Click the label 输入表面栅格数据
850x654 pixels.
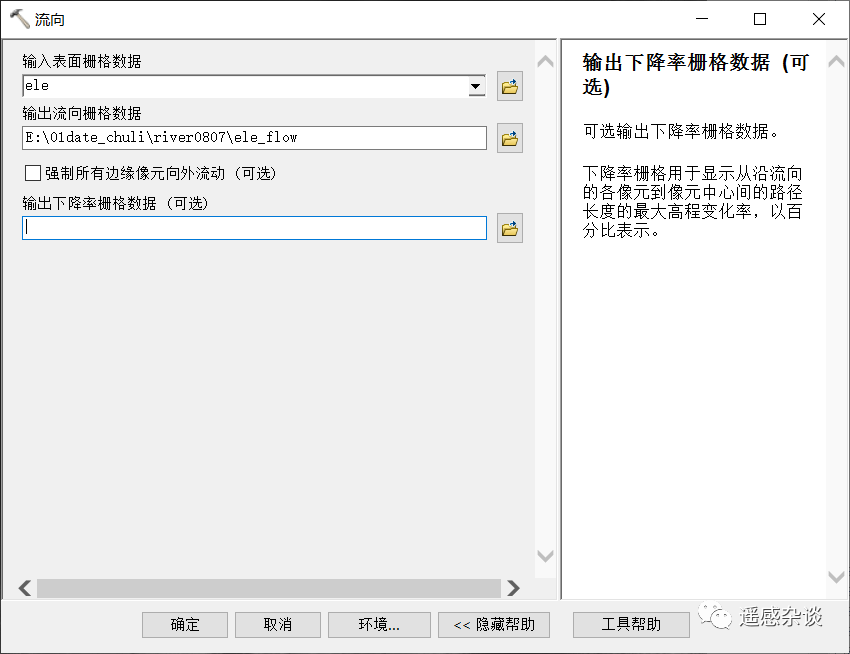tap(82, 61)
